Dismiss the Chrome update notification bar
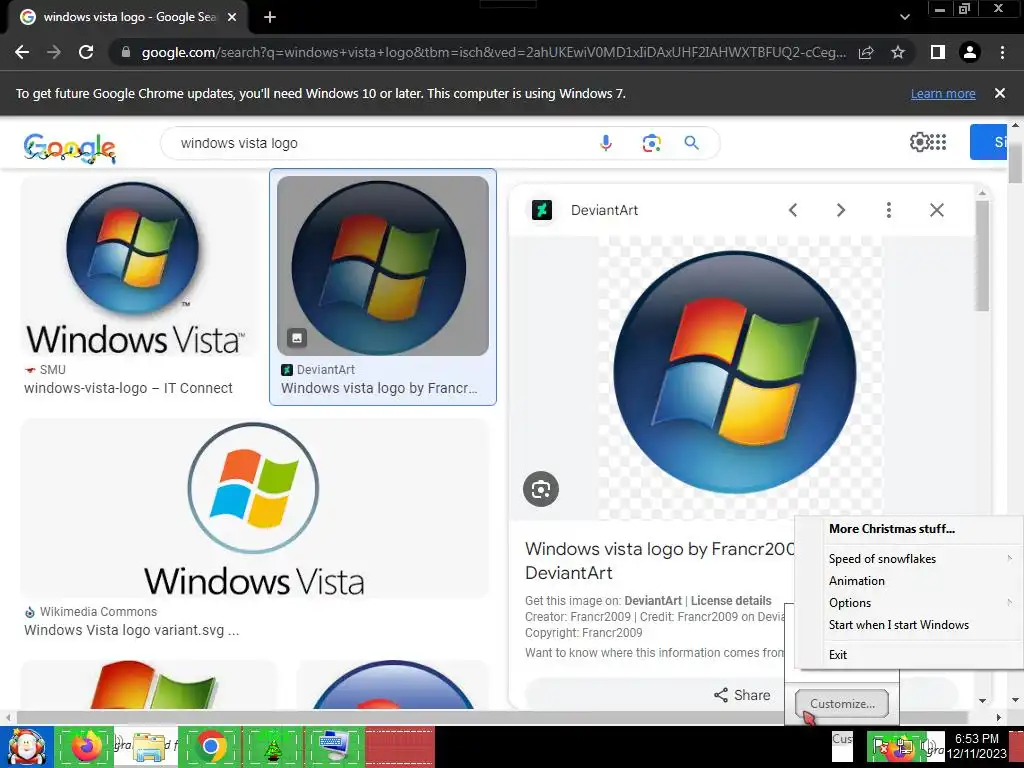 (999, 93)
